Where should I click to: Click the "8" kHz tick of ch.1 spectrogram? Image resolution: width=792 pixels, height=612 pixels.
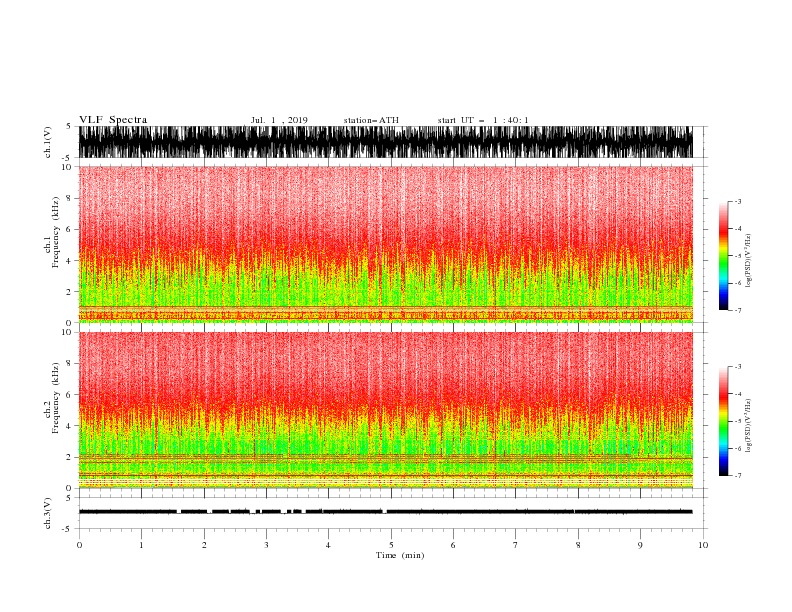tap(69, 198)
